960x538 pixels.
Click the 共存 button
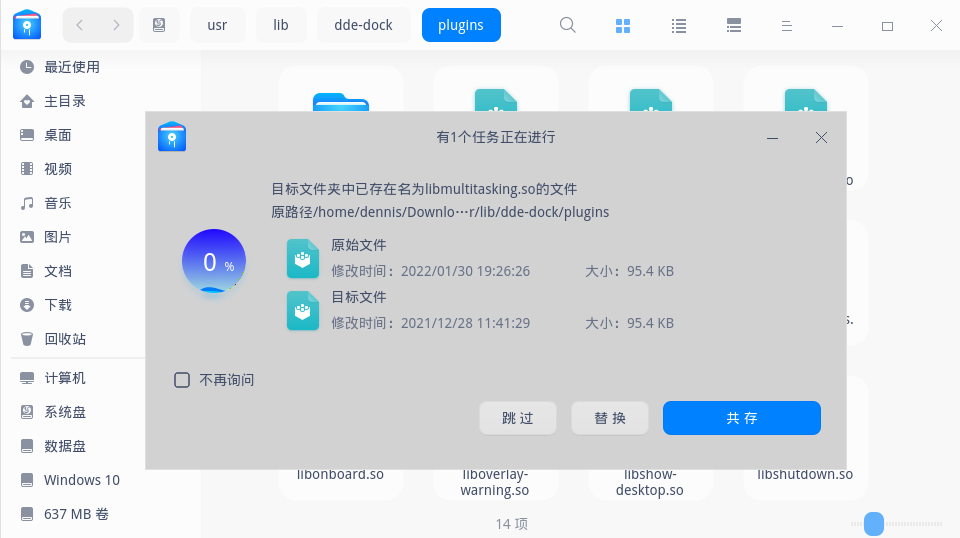click(741, 418)
